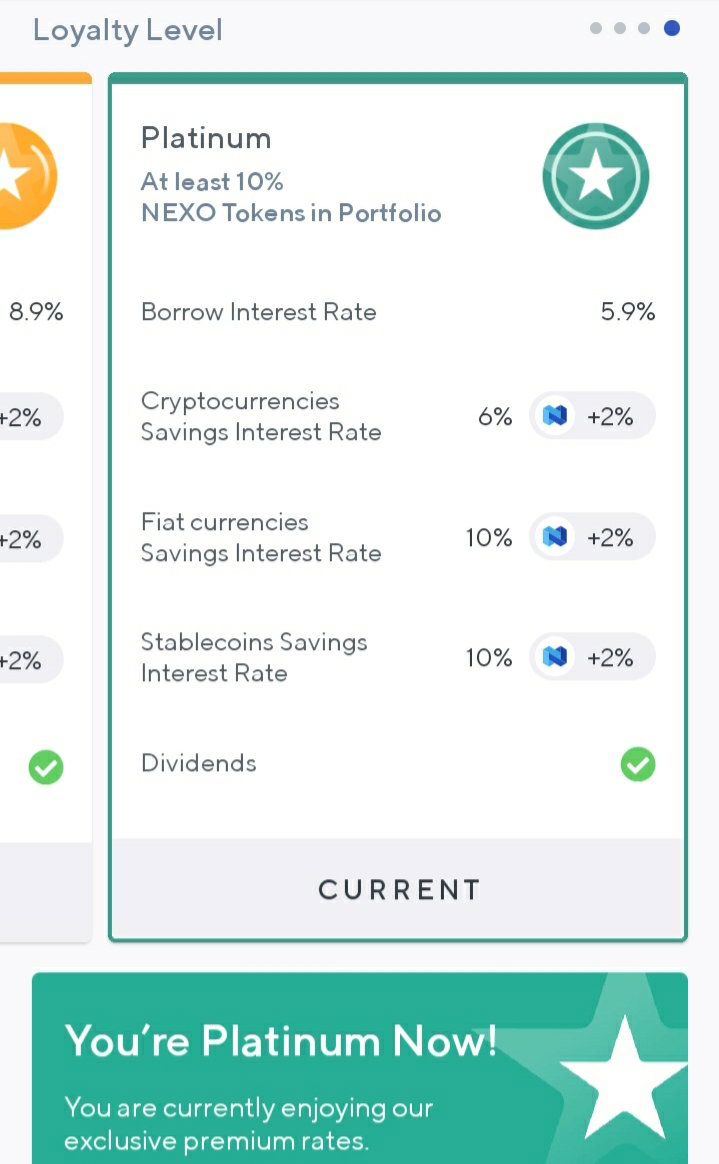719x1164 pixels.
Task: Tap the CURRENT button on Platinum card
Action: [x=398, y=889]
